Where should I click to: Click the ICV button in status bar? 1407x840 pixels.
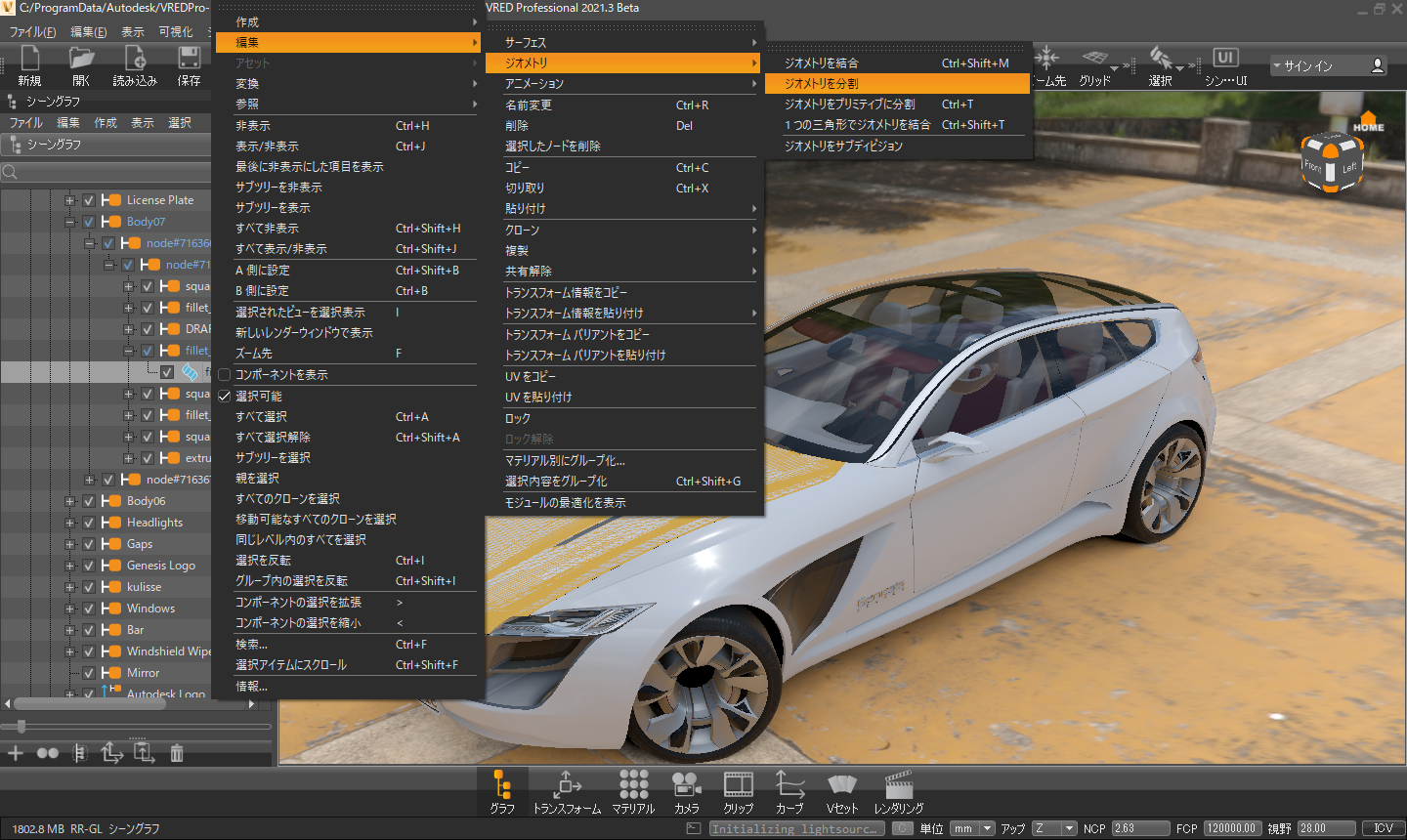[x=1383, y=828]
